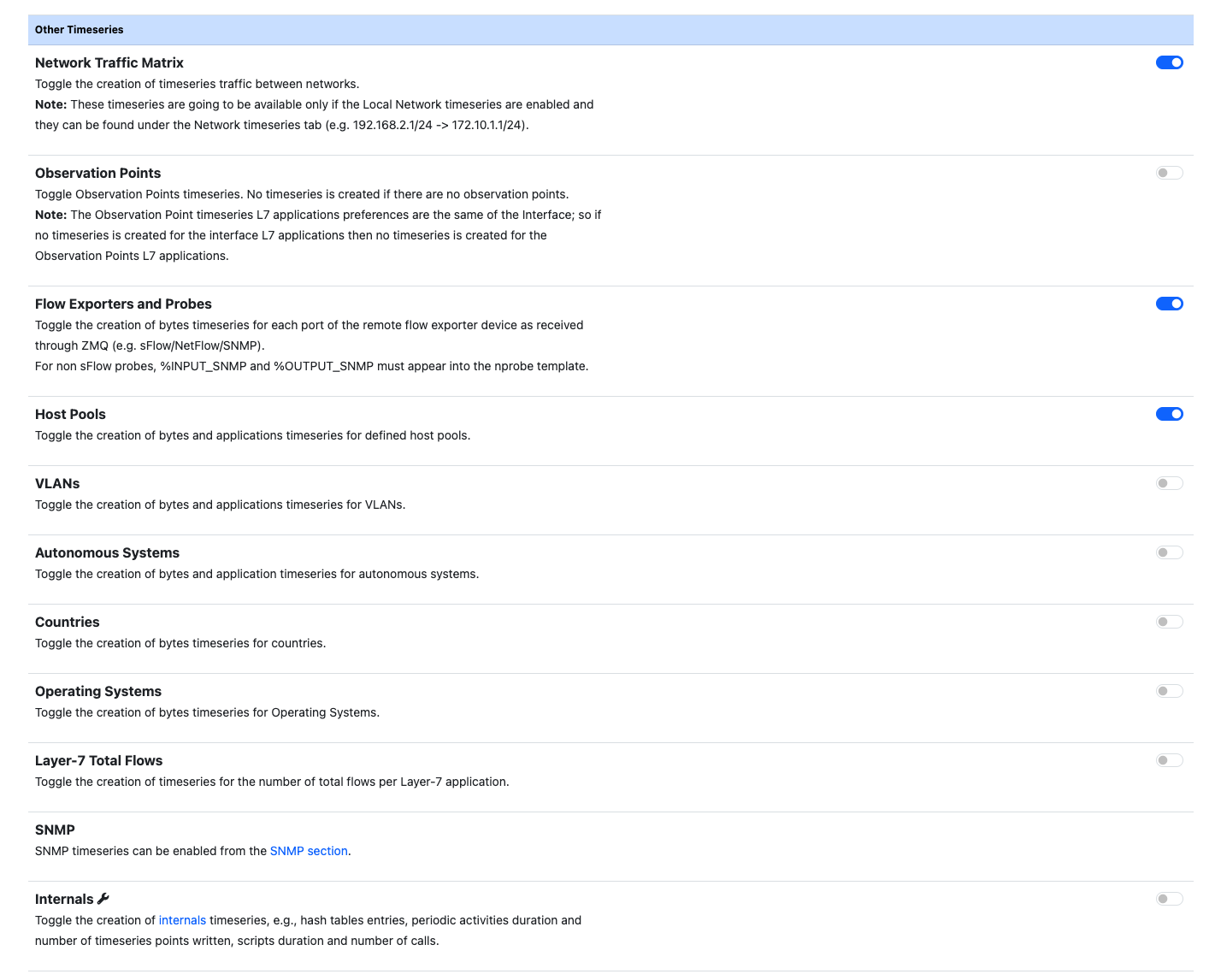Select the SNMP heading

[x=55, y=830]
